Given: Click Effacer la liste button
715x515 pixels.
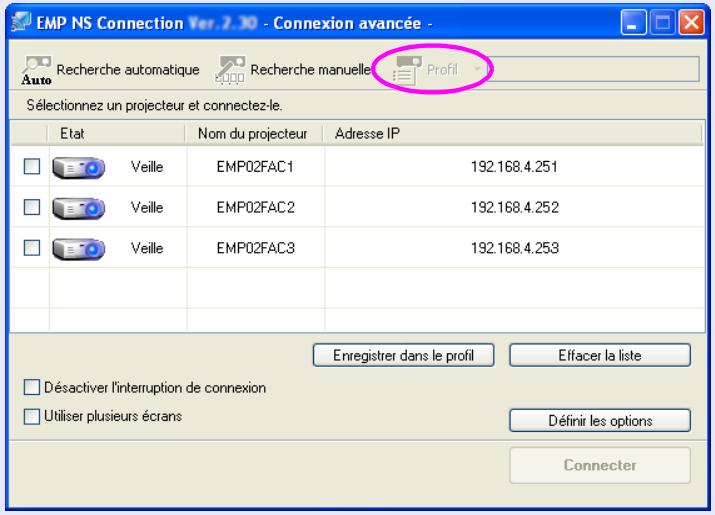Looking at the screenshot, I should tap(600, 355).
